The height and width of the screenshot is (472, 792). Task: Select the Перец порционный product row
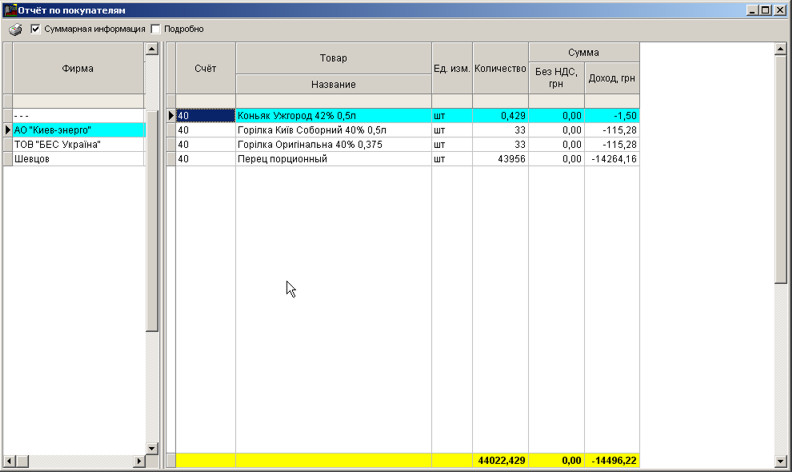(333, 159)
